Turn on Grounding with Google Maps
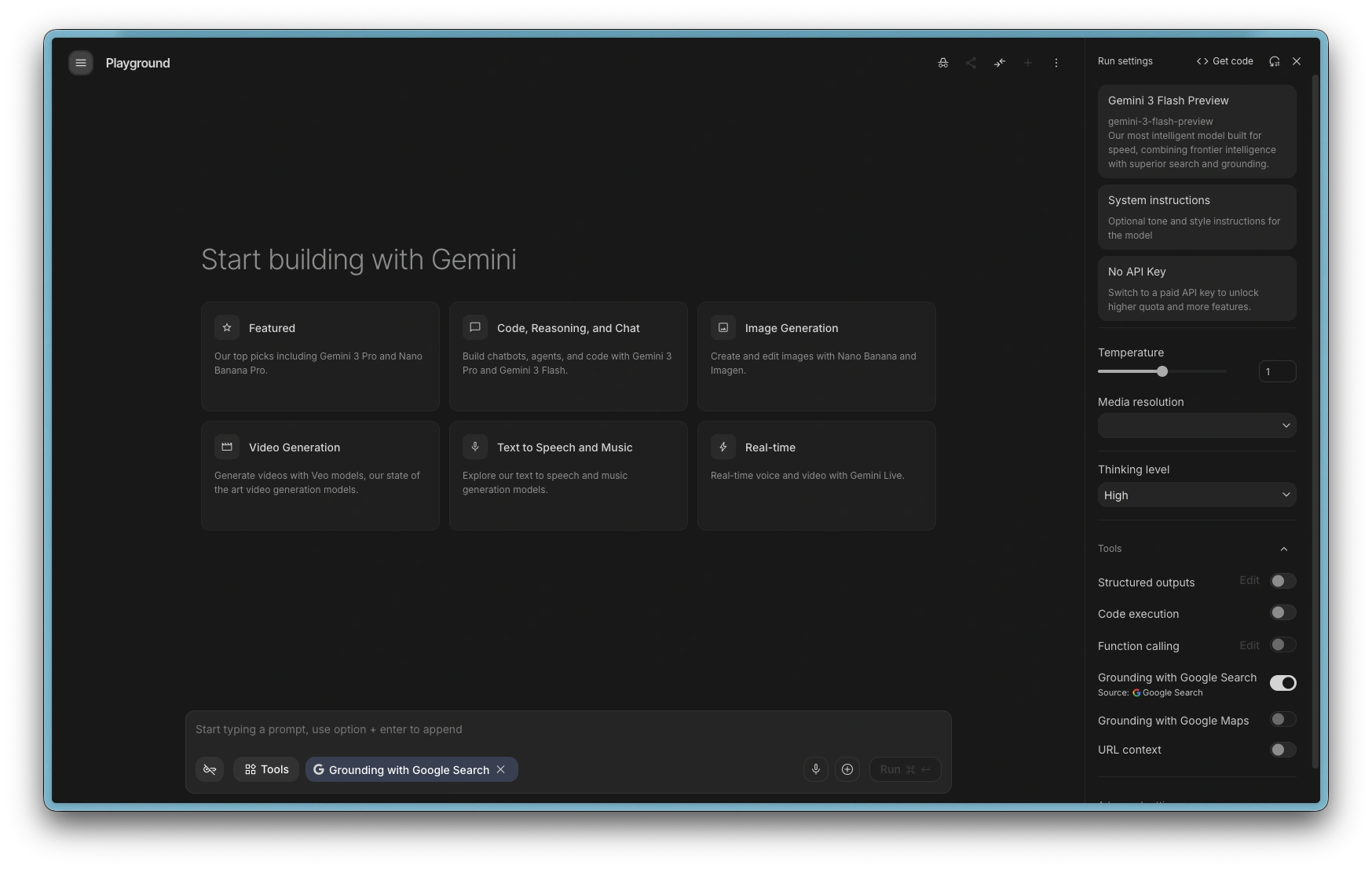The width and height of the screenshot is (1372, 869). point(1282,719)
